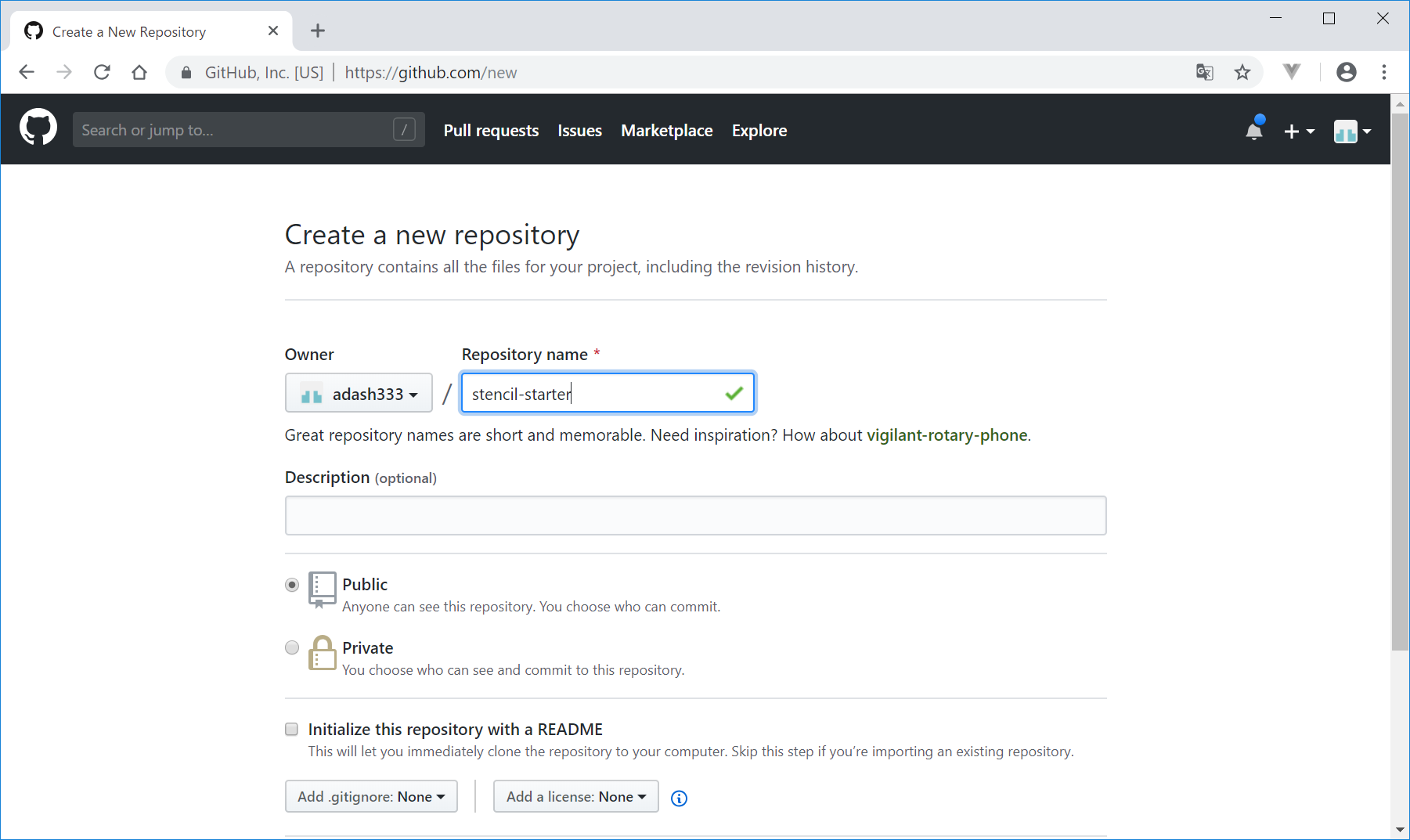Screen dimensions: 1410x840
Task: Click the Private visibility label
Action: tap(367, 648)
